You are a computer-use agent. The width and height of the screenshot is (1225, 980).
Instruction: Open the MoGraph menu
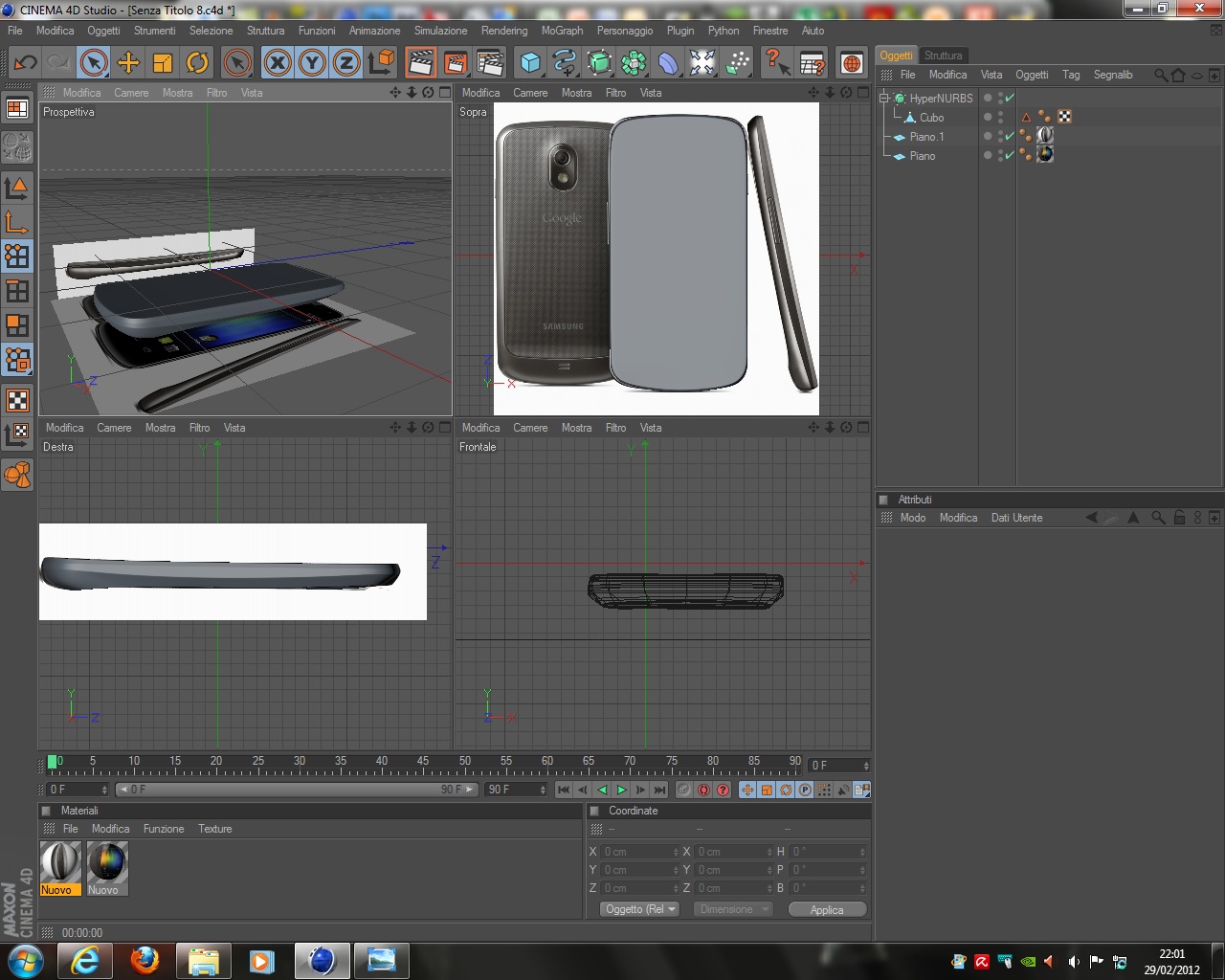pos(562,31)
